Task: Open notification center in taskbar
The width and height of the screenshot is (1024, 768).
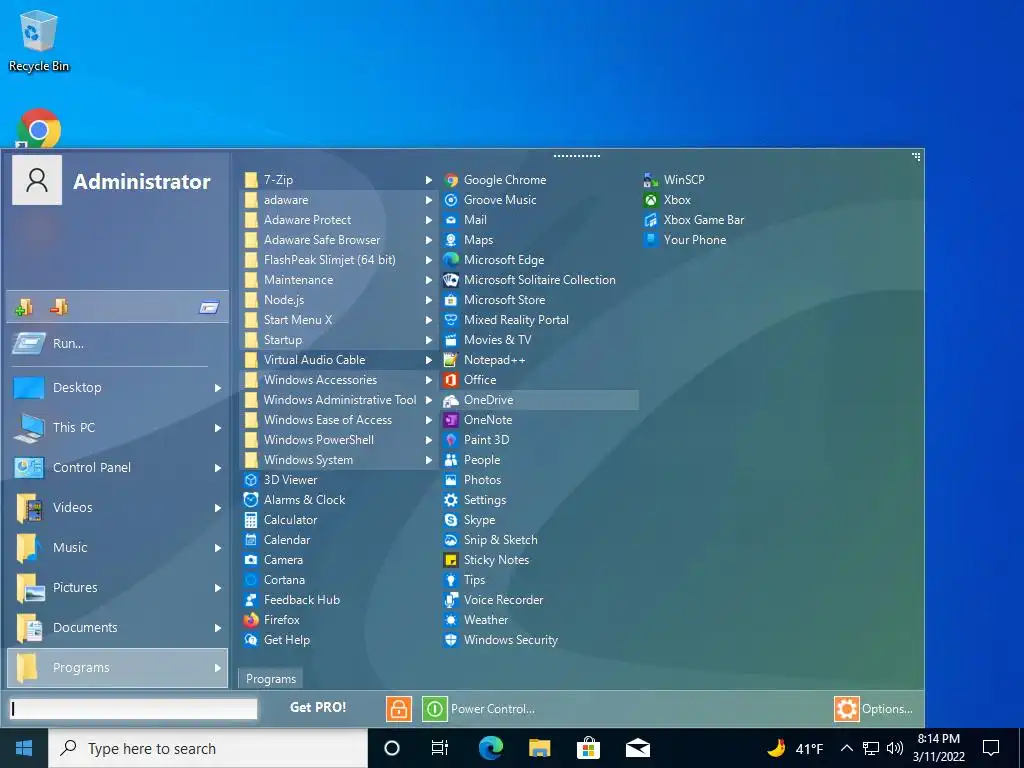Action: 991,748
